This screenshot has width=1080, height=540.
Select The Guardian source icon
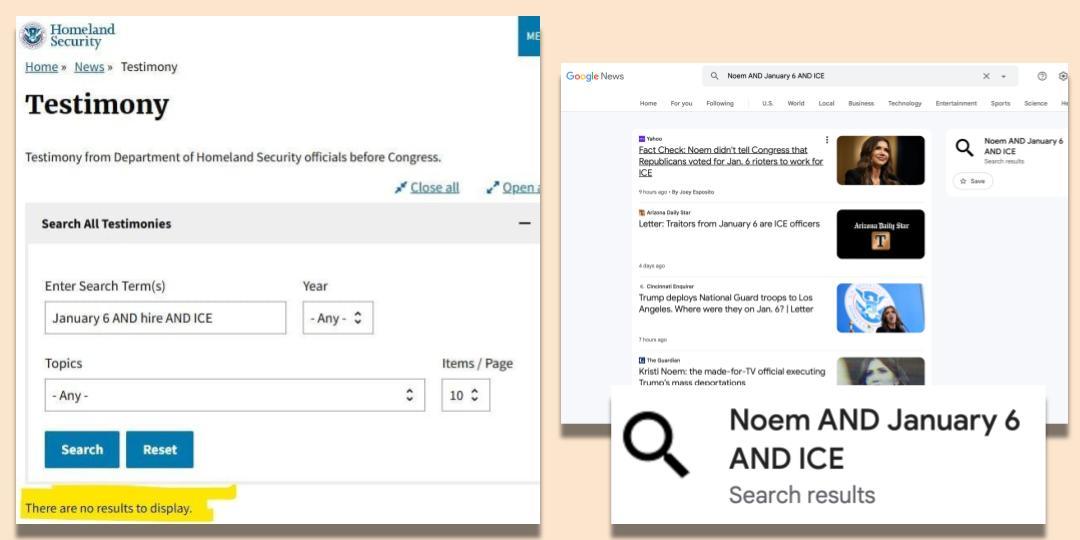pyautogui.click(x=642, y=360)
